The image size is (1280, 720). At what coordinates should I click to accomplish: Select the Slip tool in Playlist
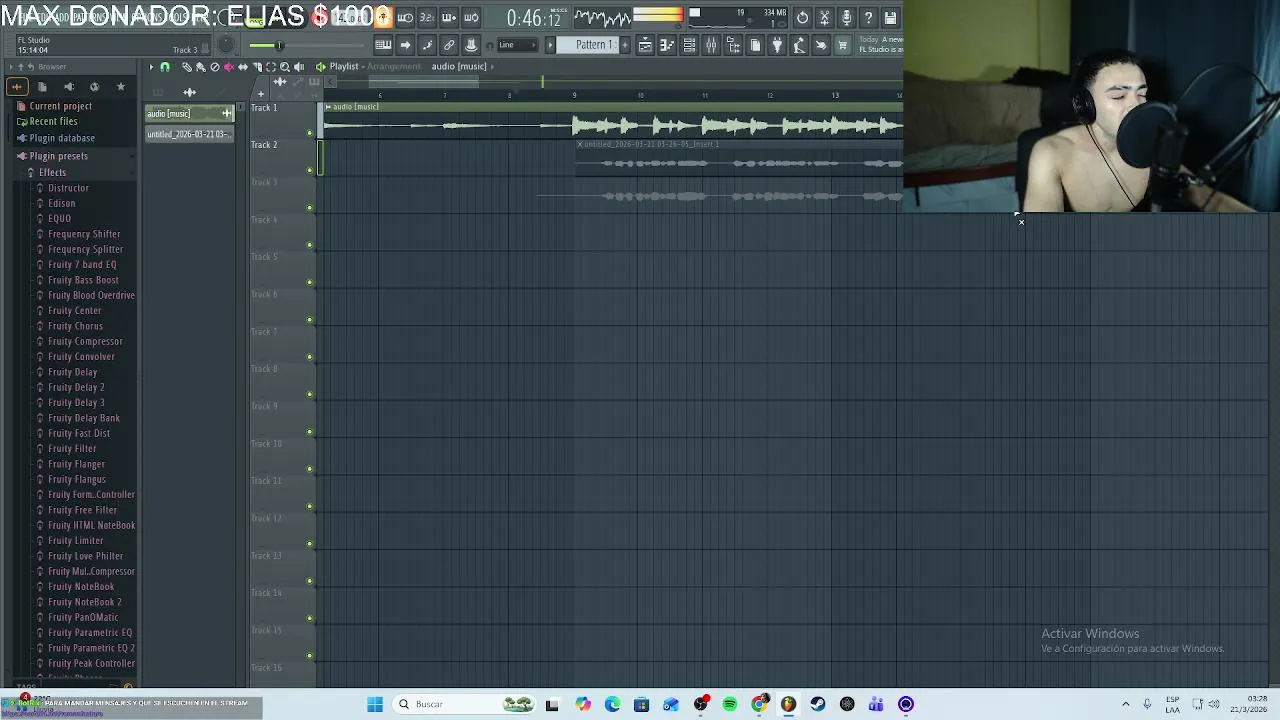(242, 67)
